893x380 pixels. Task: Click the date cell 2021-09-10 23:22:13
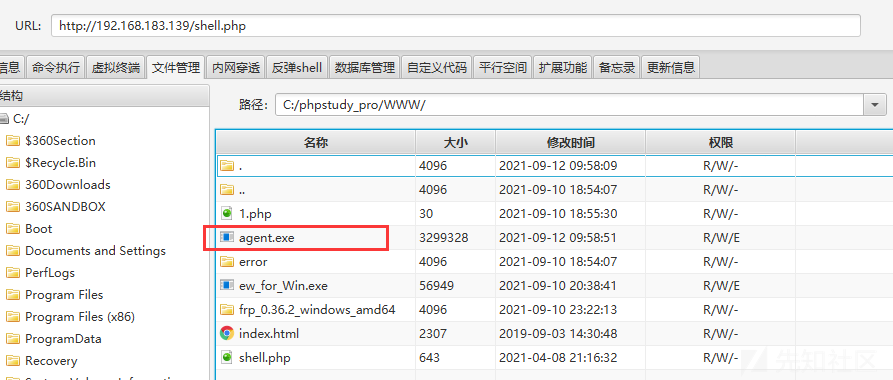pyautogui.click(x=558, y=310)
